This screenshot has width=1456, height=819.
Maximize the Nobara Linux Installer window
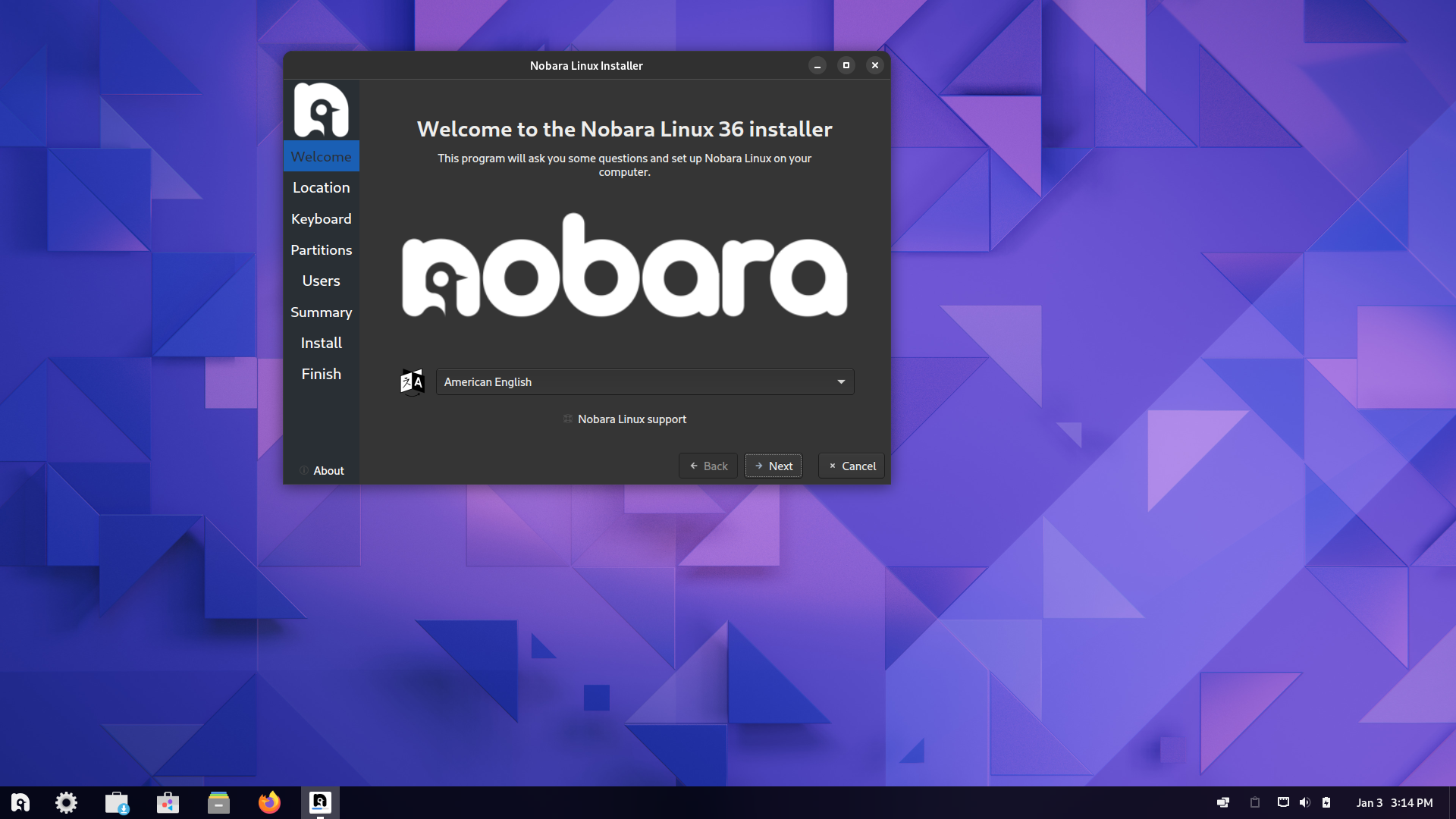[x=846, y=65]
